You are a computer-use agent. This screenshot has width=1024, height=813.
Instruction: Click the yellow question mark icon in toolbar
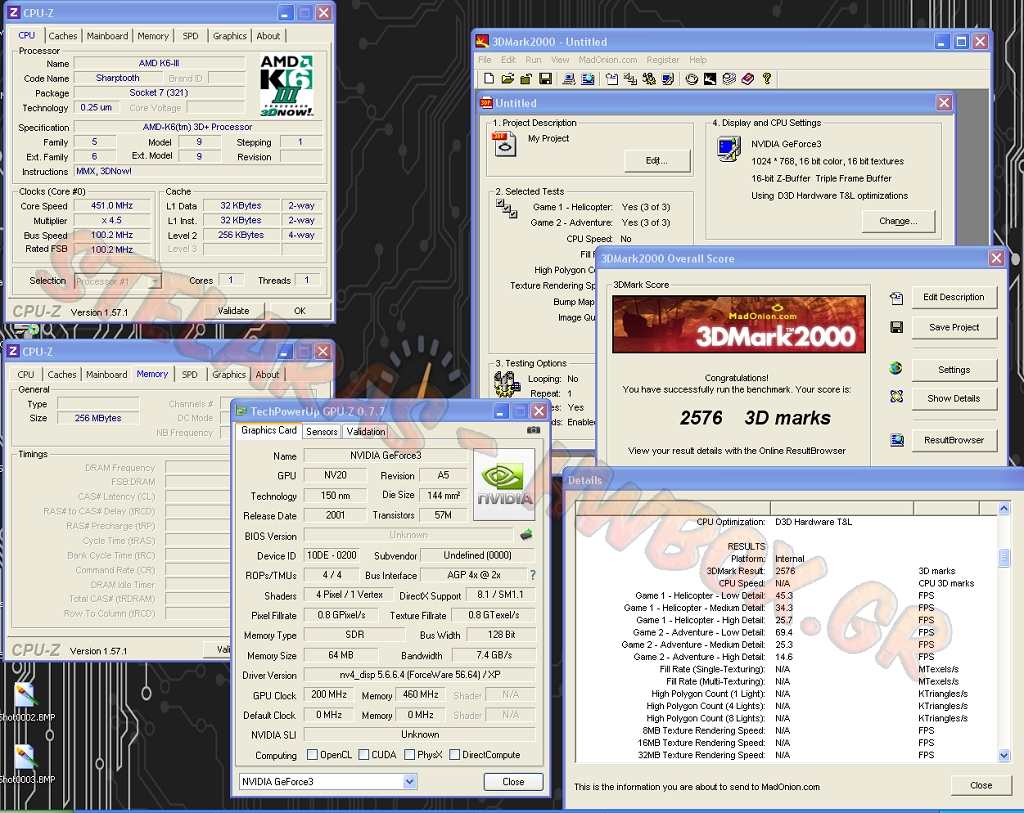[x=767, y=79]
